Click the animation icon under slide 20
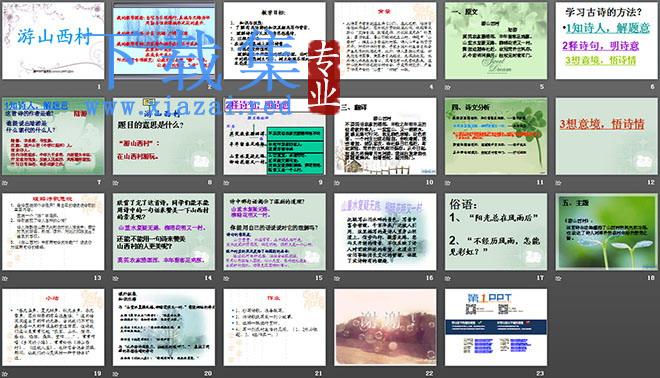The height and width of the screenshot is (378, 660). click(116, 374)
